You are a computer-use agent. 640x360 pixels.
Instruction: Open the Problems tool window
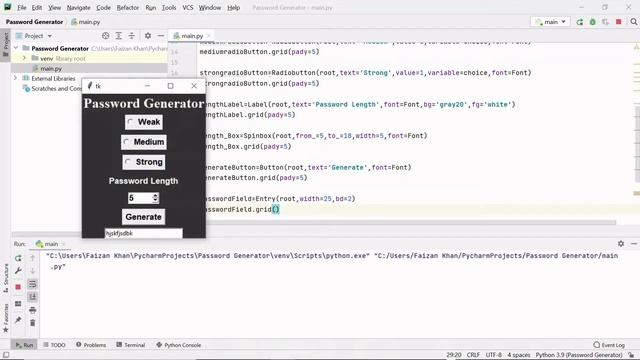91,345
